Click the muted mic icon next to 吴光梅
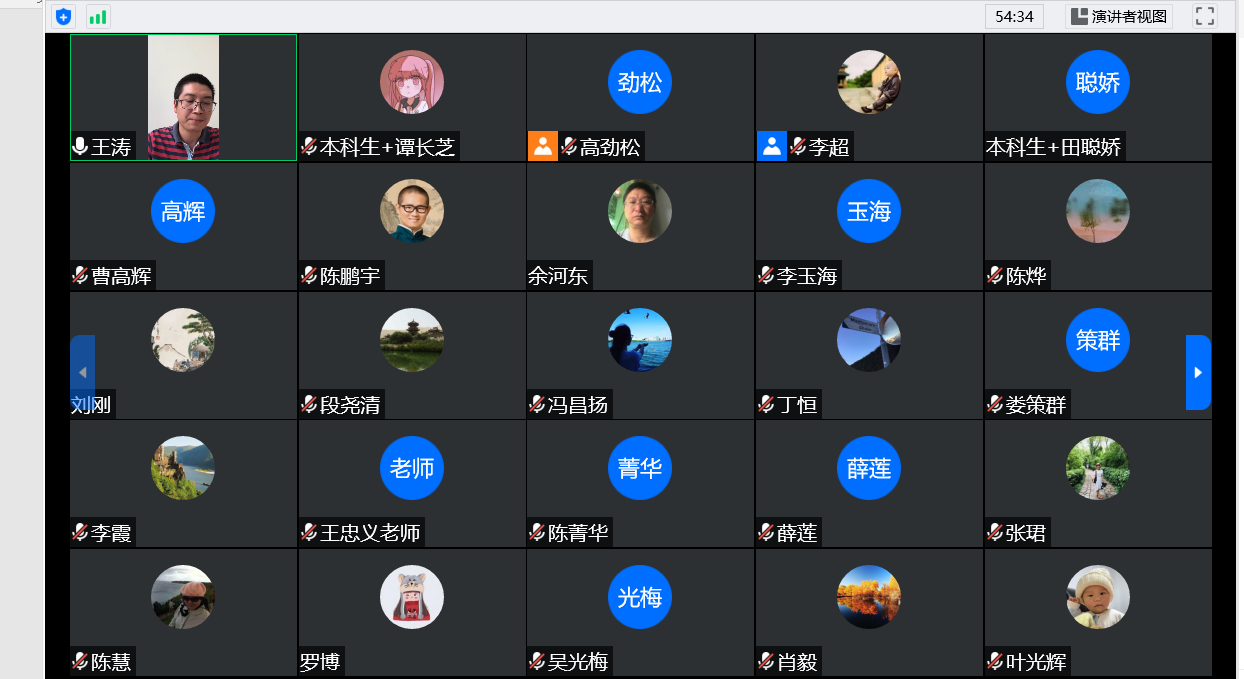 click(537, 661)
